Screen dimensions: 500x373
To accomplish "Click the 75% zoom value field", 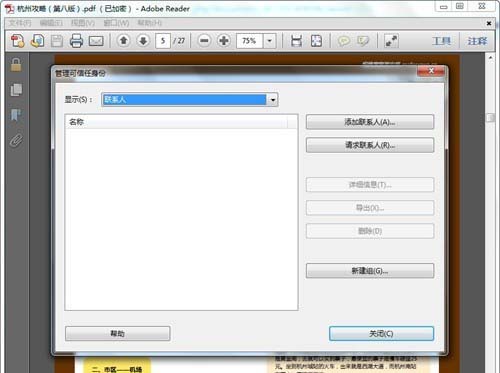I will tap(249, 41).
